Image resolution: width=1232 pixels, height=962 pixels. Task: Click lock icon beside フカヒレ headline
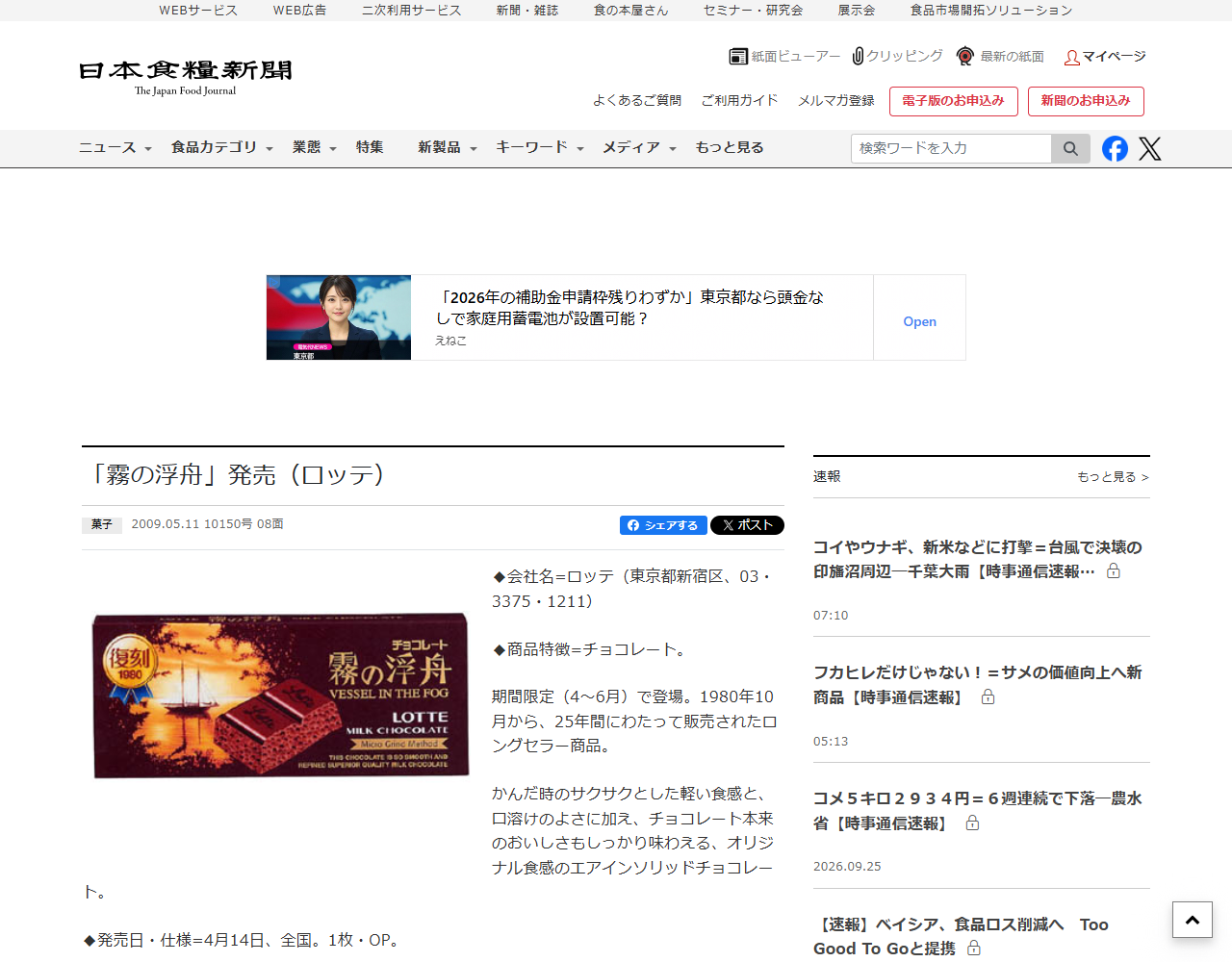(x=988, y=697)
